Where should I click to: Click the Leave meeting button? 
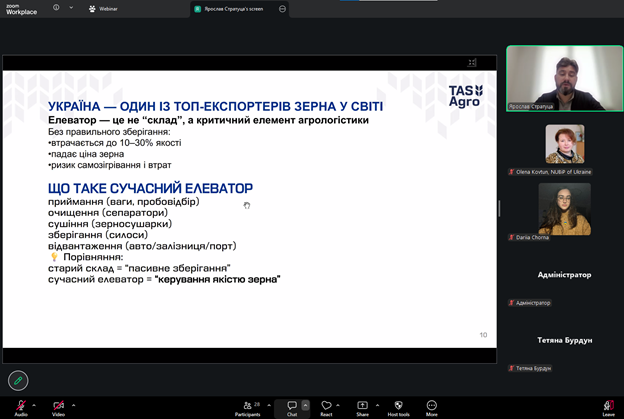[x=608, y=408]
